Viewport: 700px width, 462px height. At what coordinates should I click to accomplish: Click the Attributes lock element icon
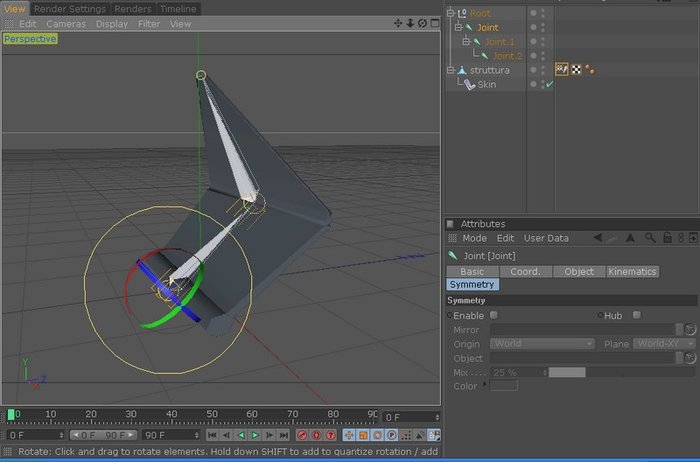pos(667,238)
